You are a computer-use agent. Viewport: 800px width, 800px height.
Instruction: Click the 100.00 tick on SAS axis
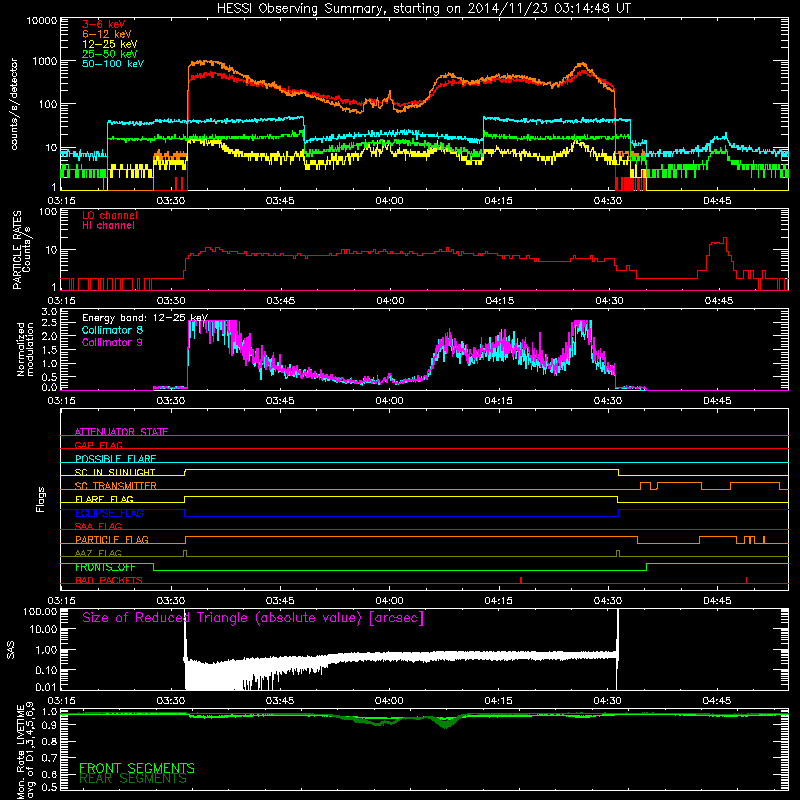tap(40, 611)
